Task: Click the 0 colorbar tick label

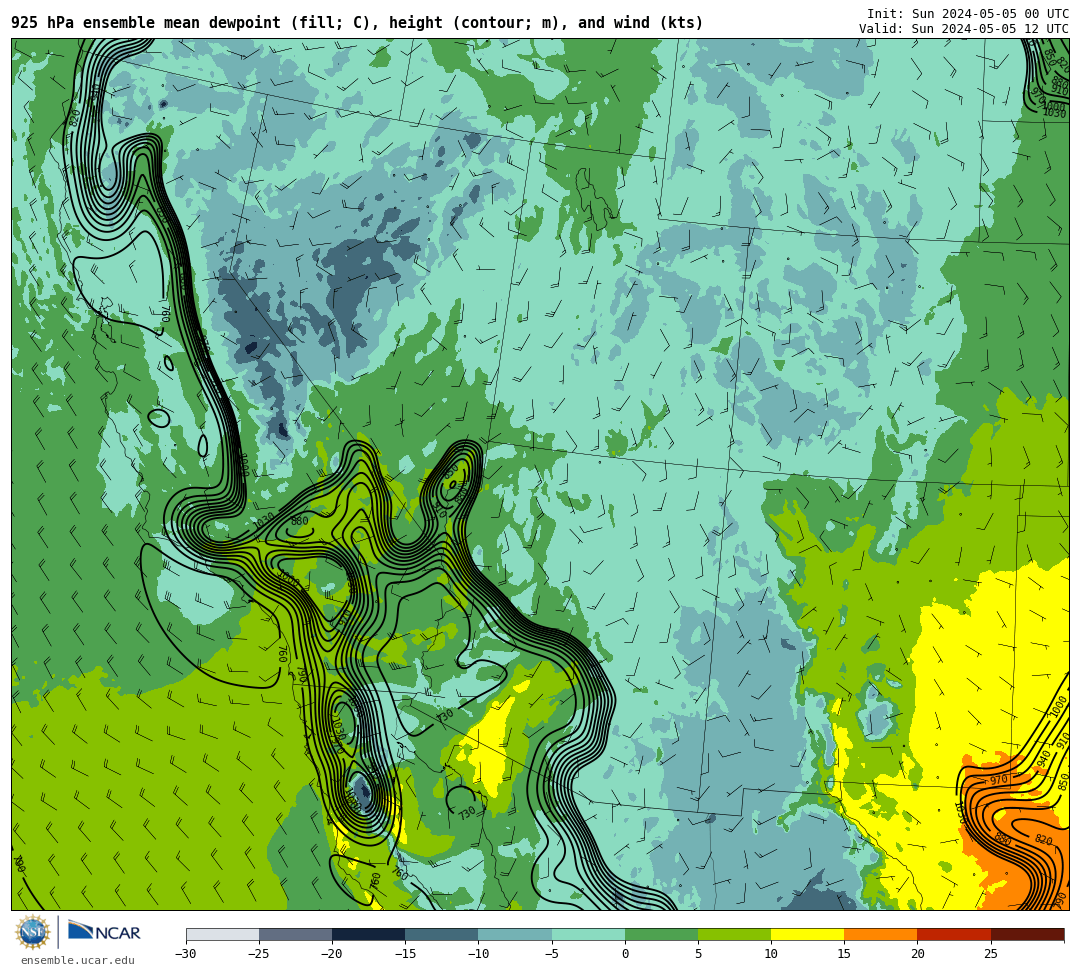Action: [625, 954]
